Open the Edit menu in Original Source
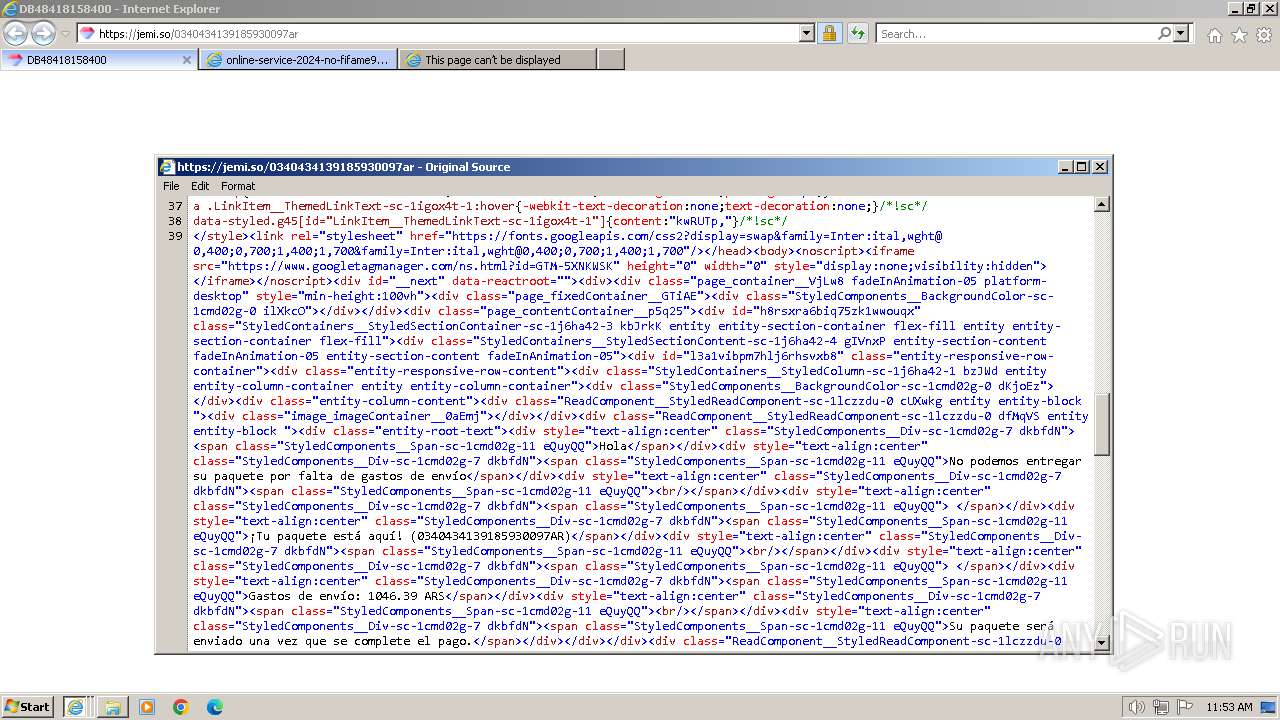 click(200, 186)
